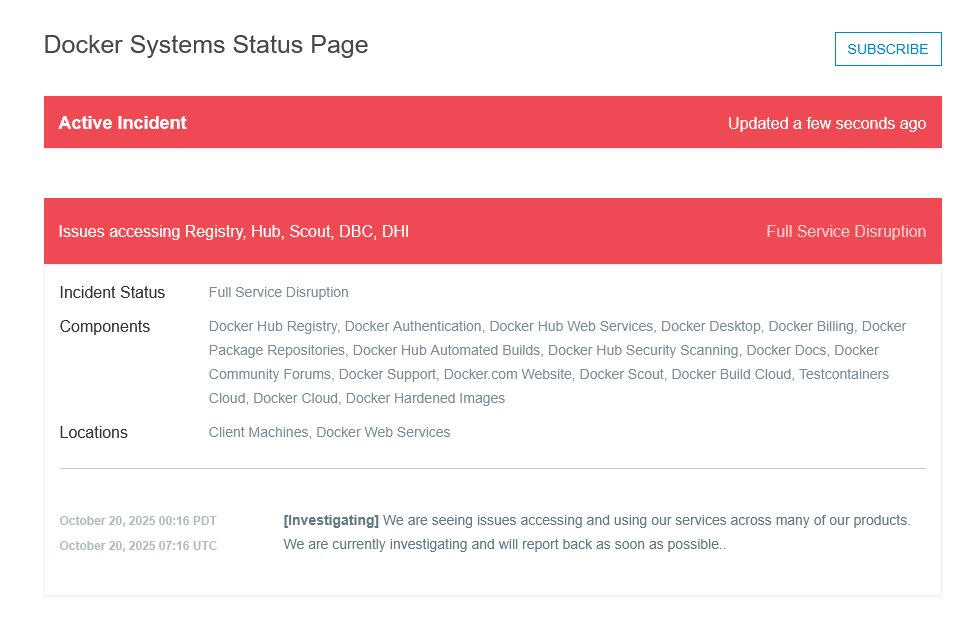Image resolution: width=966 pixels, height=636 pixels.
Task: Select the Docker Billing component link
Action: click(809, 326)
